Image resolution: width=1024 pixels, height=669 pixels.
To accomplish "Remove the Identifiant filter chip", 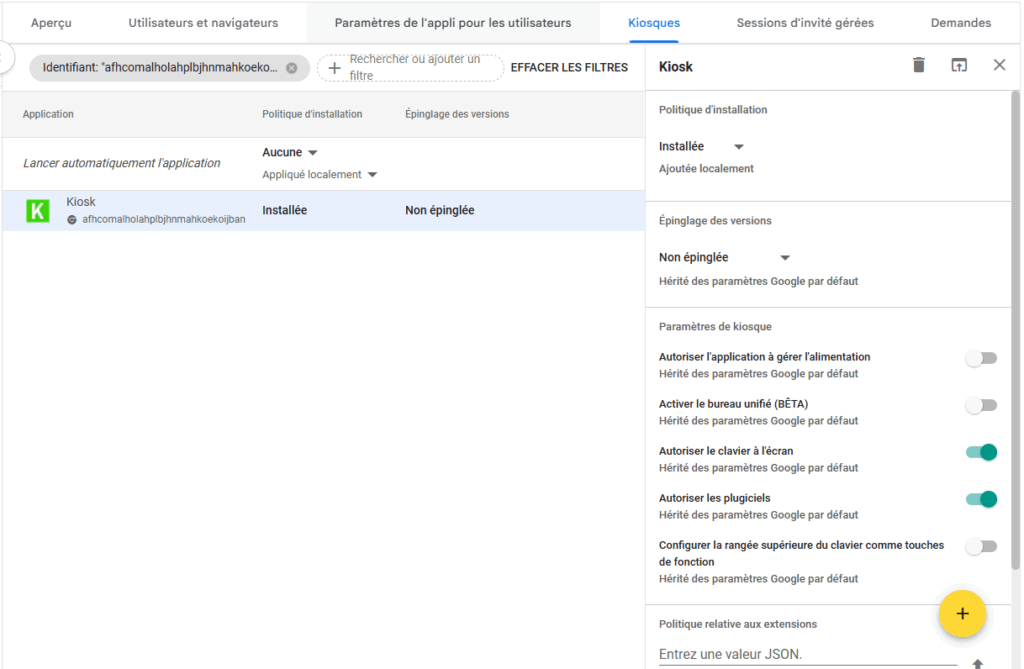I will click(x=292, y=68).
